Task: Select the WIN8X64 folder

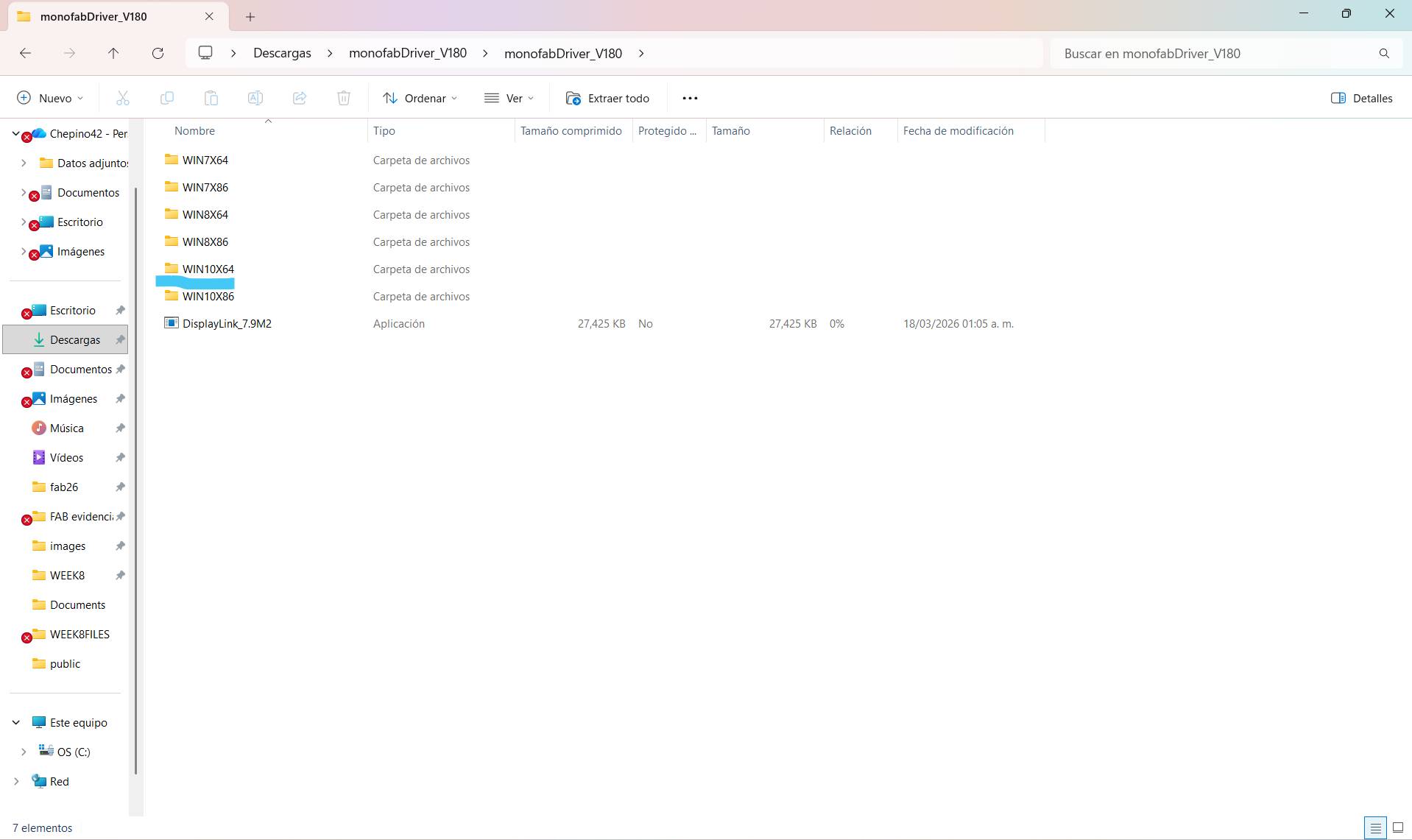Action: (x=205, y=215)
